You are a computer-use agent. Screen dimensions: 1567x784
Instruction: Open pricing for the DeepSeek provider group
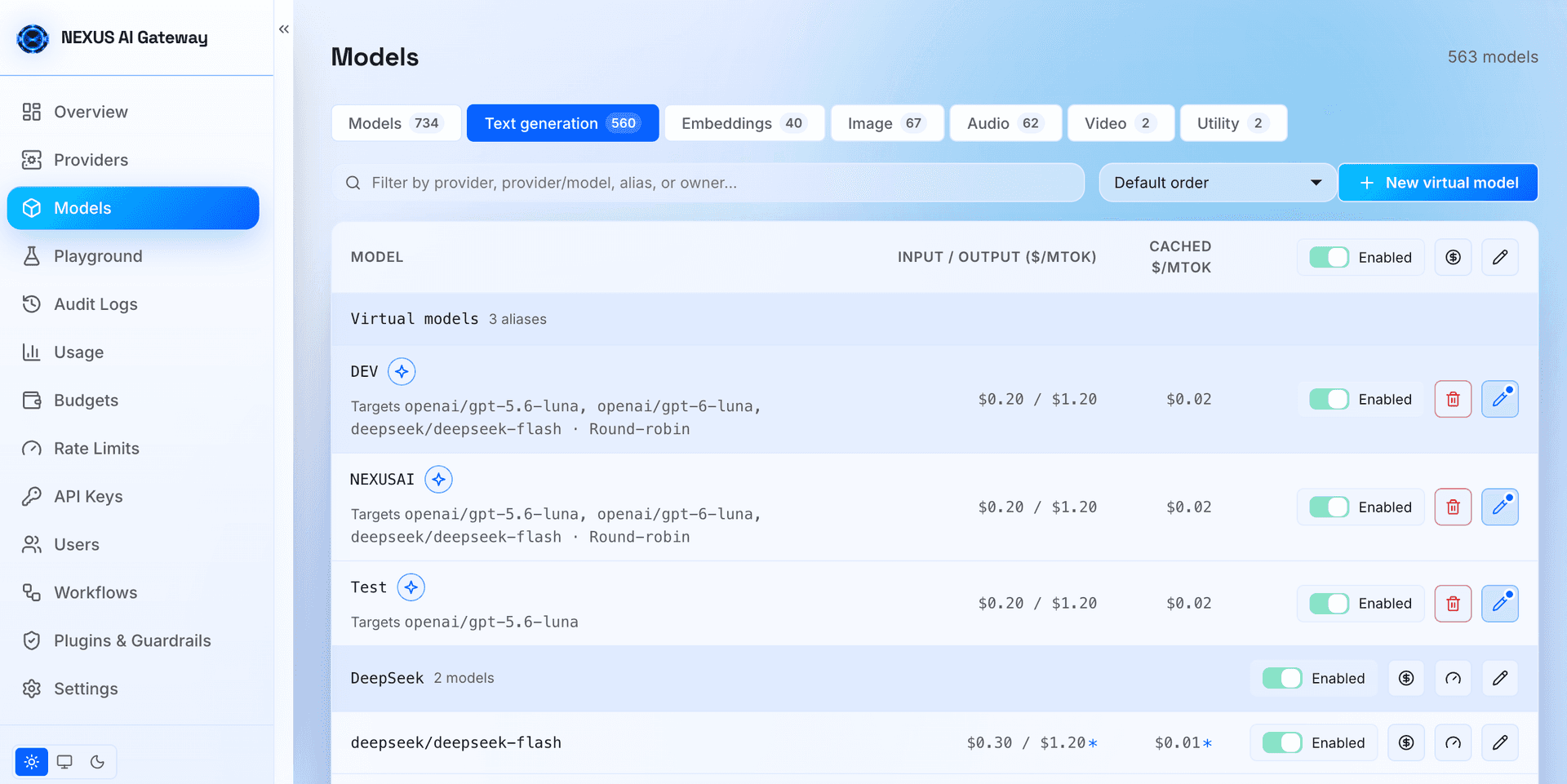pos(1405,678)
